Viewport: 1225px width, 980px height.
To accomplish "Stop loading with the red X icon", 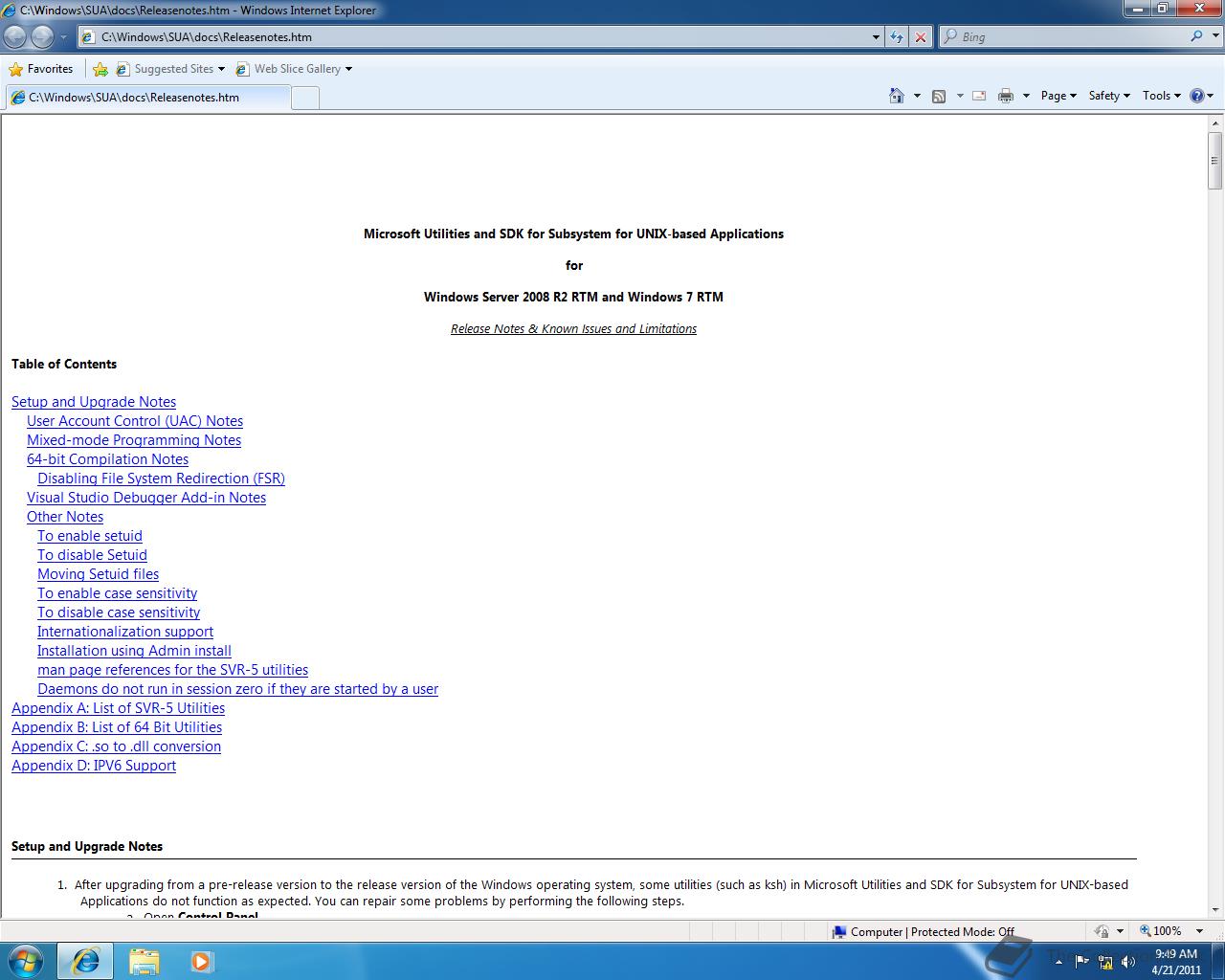I will [921, 37].
